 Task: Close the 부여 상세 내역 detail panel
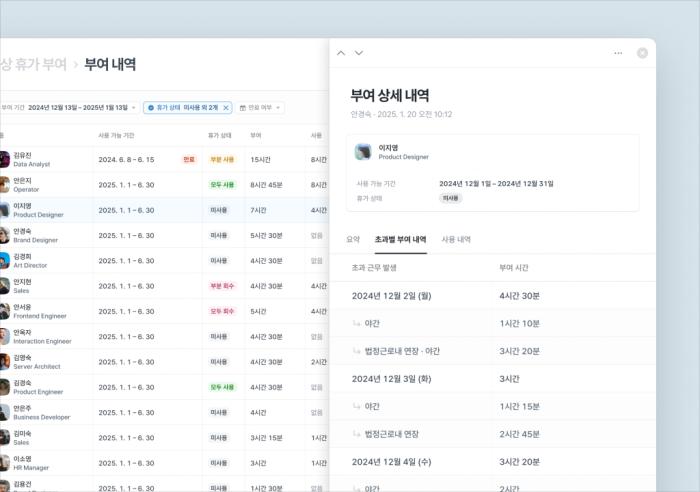[x=642, y=53]
